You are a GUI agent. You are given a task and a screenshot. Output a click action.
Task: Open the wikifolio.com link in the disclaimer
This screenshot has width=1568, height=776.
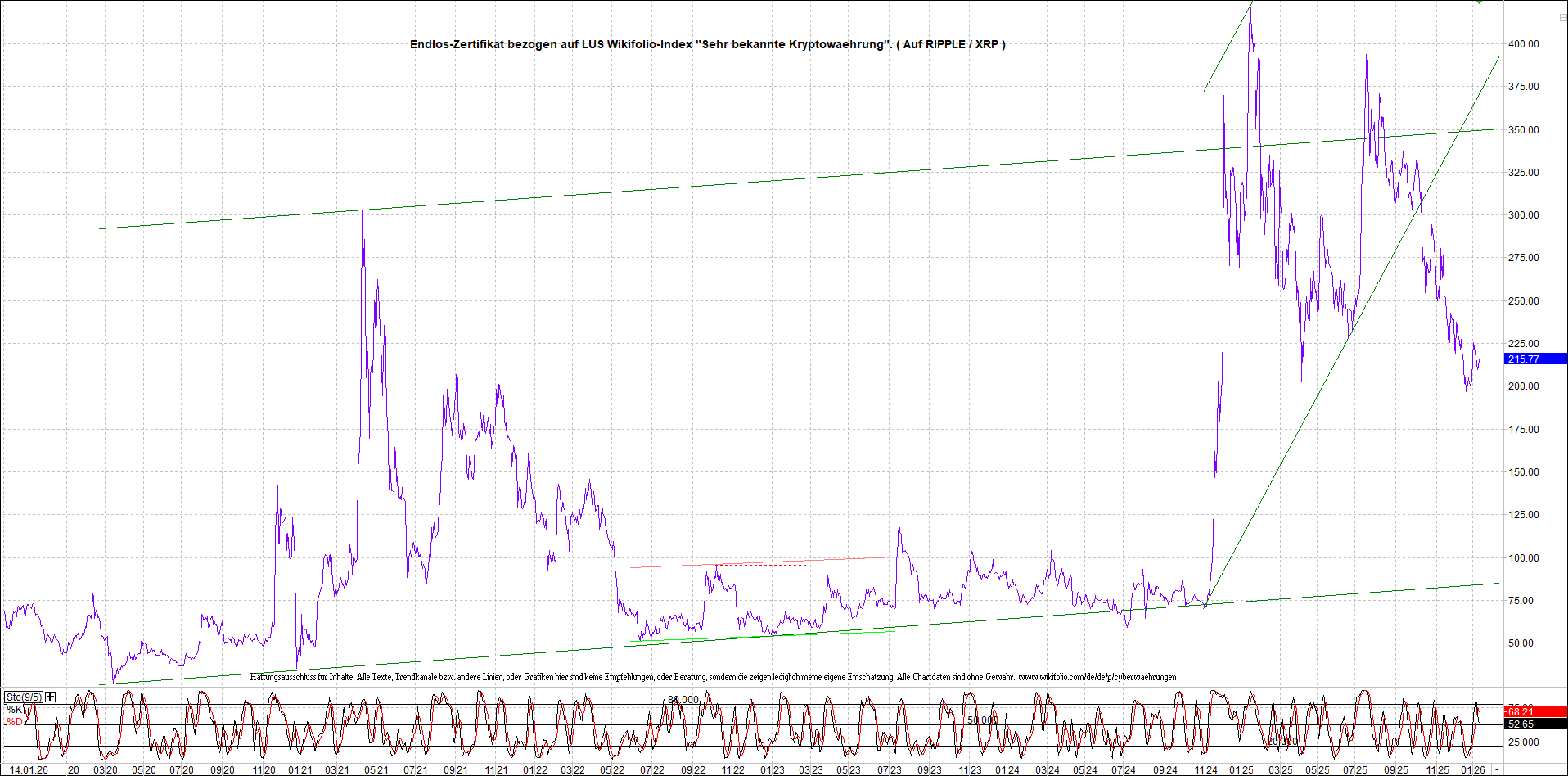(1097, 677)
